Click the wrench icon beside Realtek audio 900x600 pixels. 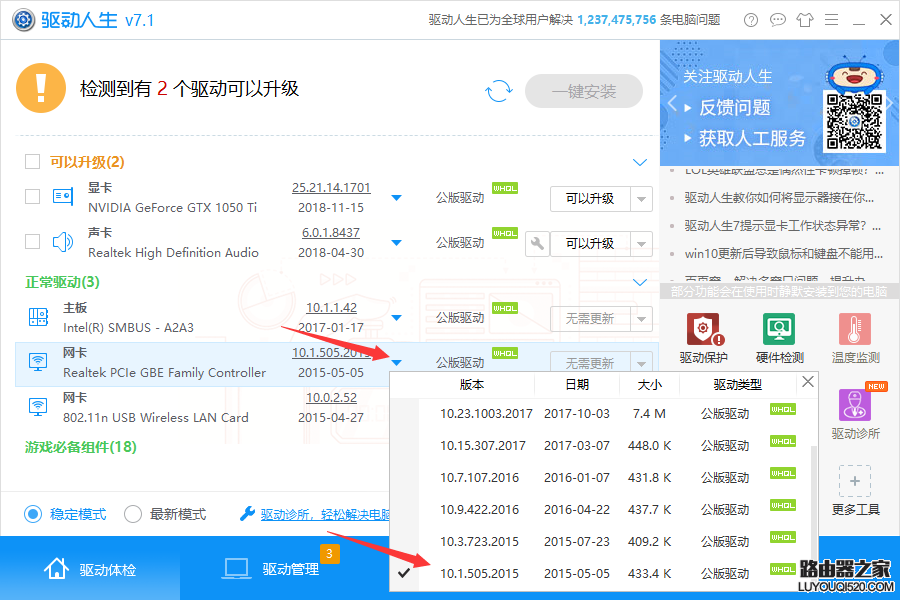[537, 244]
